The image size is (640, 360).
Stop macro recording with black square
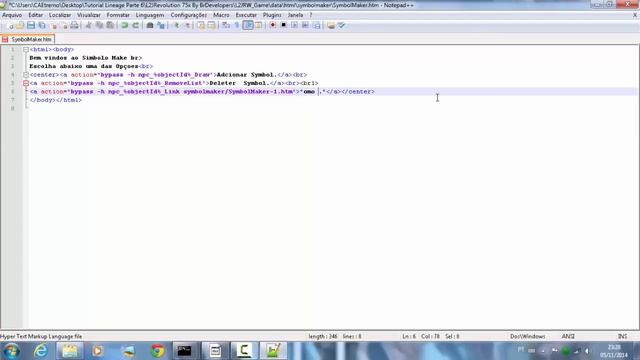[x=283, y=25]
